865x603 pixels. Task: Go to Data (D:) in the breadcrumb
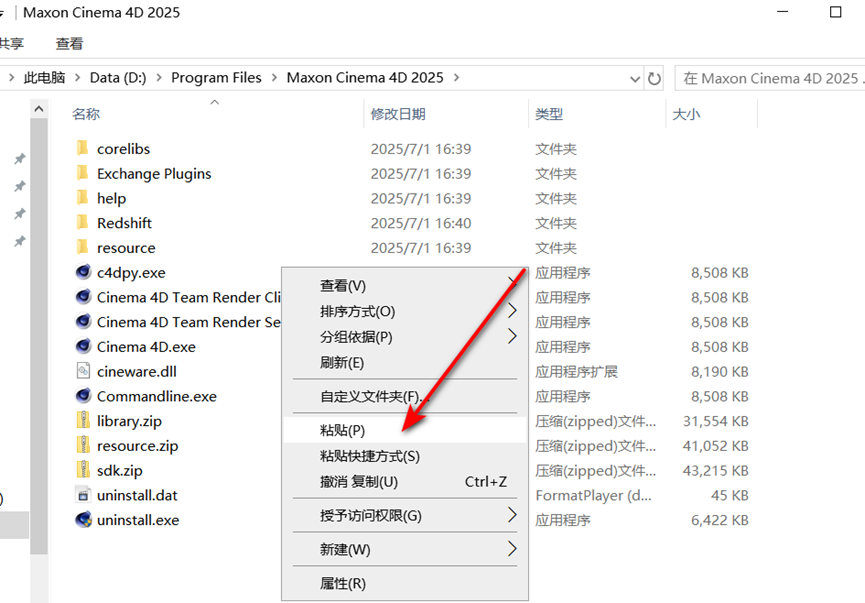tap(118, 78)
